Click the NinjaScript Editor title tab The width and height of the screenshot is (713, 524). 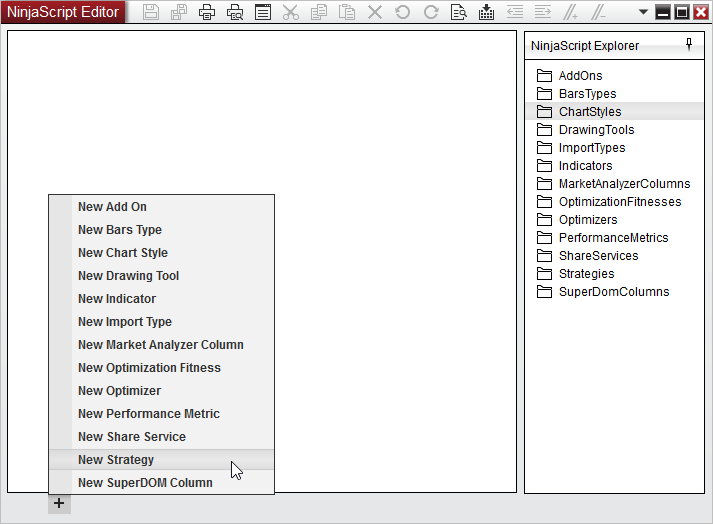click(x=63, y=13)
